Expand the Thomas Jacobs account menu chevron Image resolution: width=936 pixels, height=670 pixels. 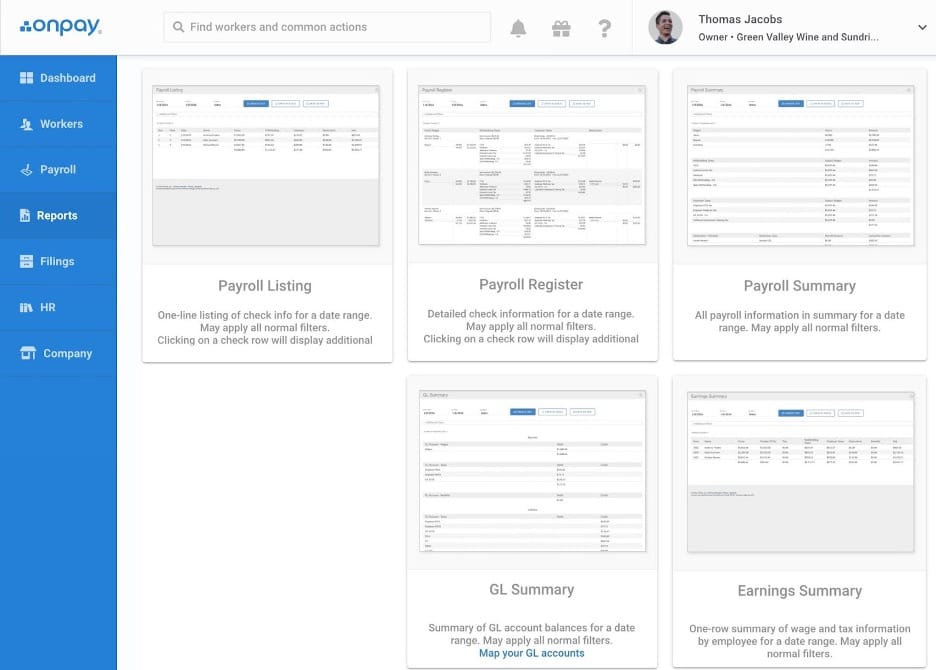tap(921, 27)
